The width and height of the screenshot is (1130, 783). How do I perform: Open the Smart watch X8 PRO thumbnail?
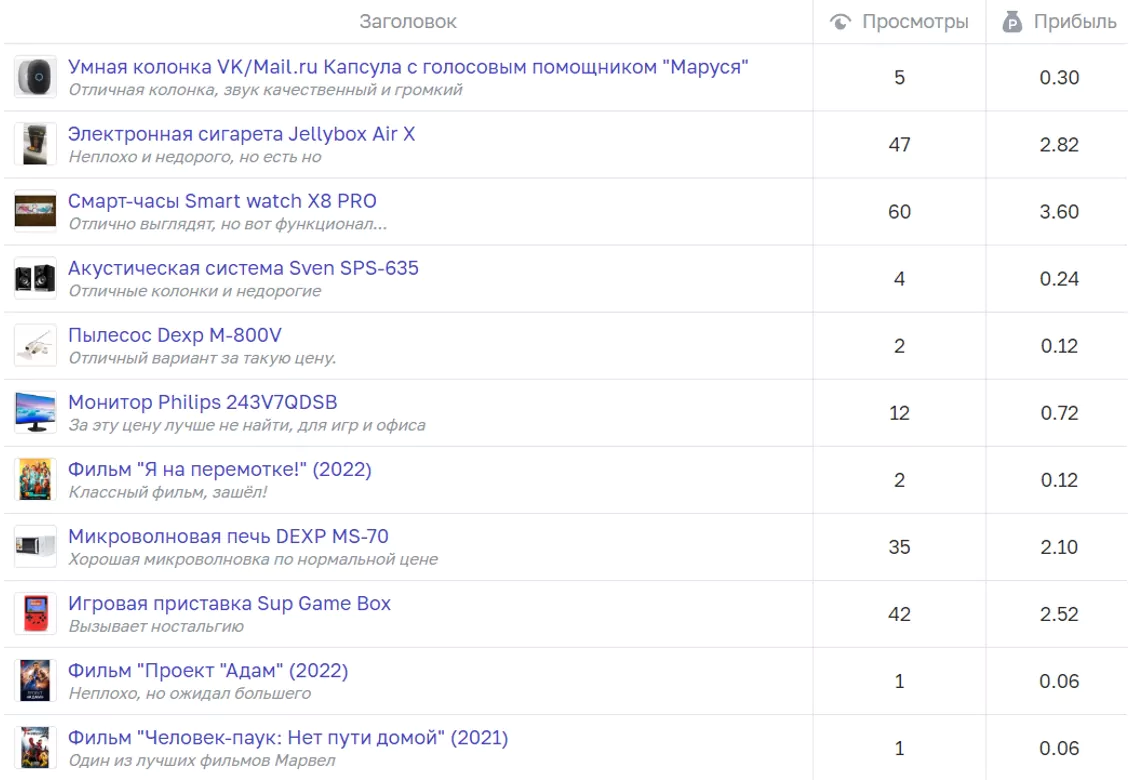pyautogui.click(x=35, y=211)
